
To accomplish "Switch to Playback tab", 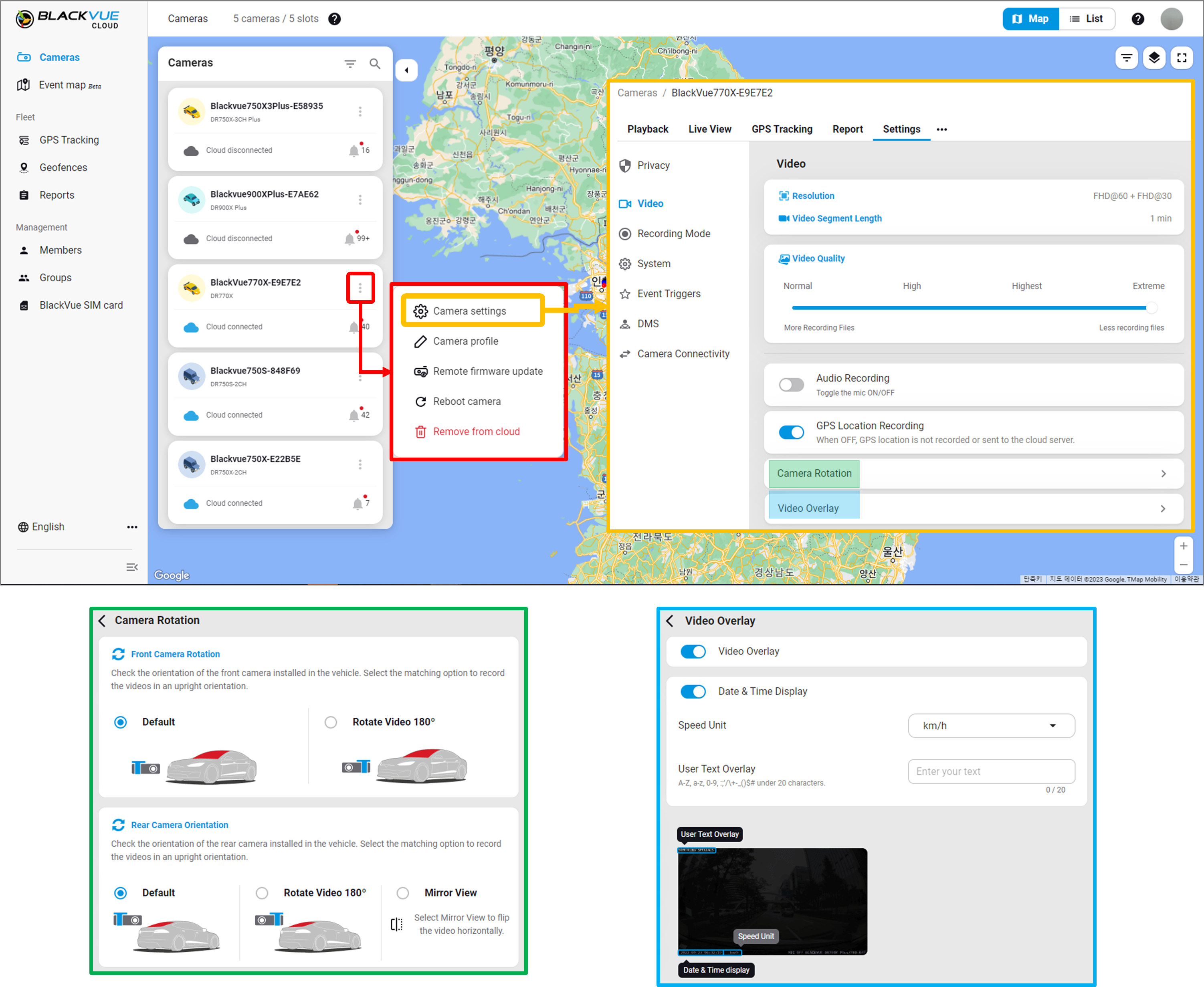I will click(x=648, y=129).
